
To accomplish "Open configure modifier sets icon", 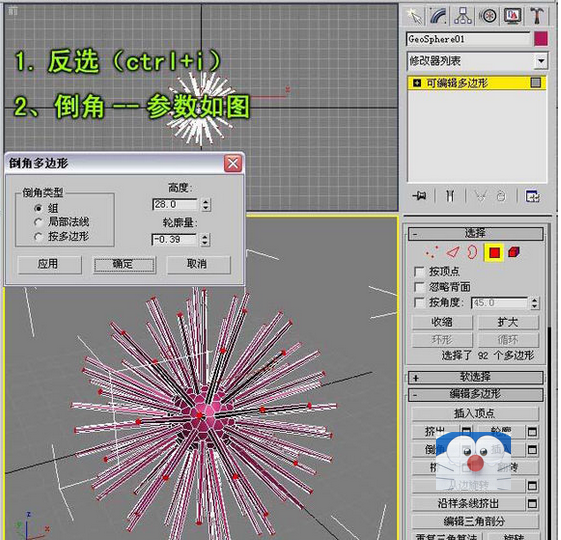I will [532, 196].
